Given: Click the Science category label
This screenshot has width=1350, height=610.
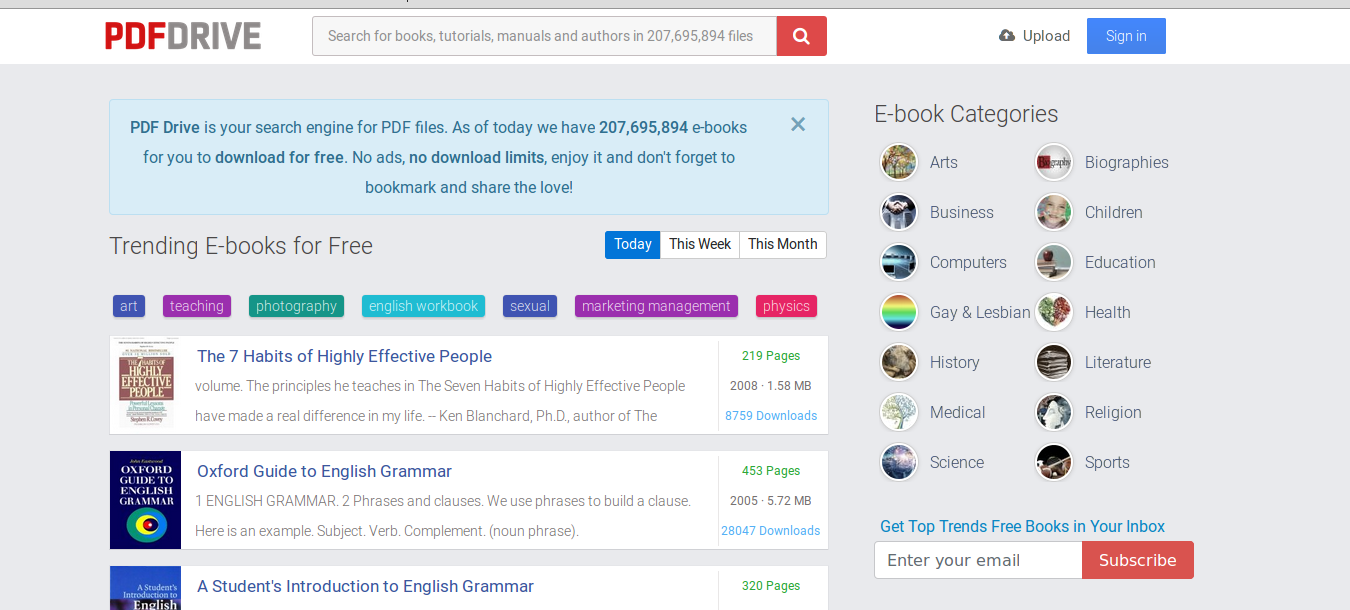Looking at the screenshot, I should coord(957,462).
